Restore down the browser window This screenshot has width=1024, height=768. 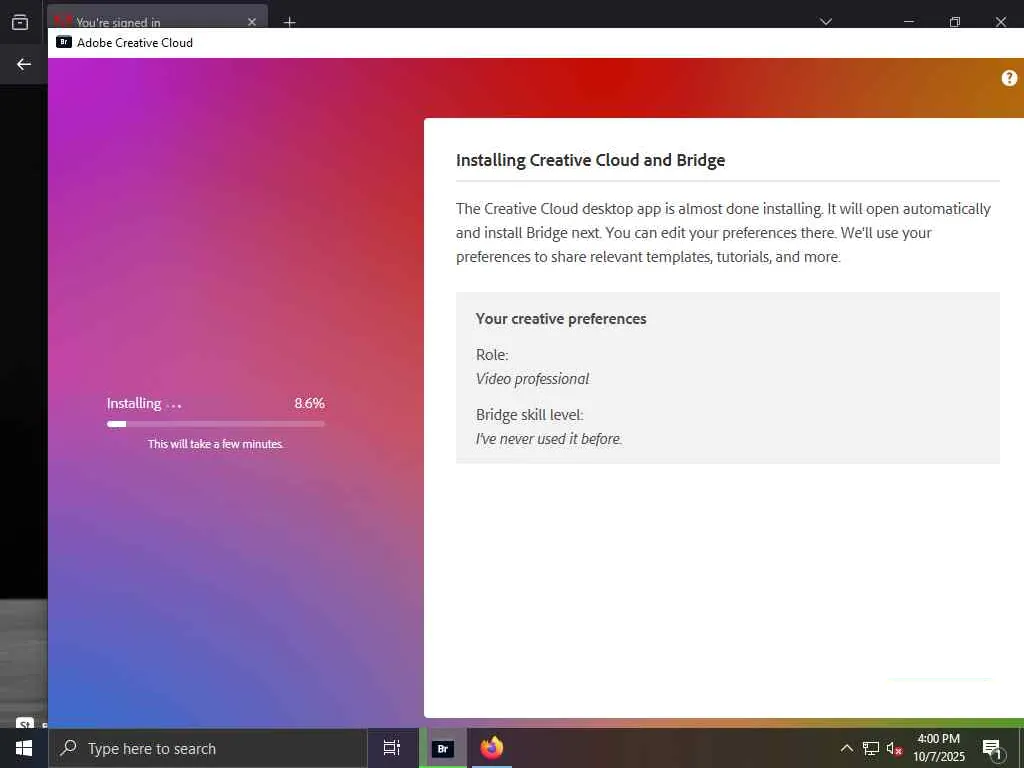[955, 22]
